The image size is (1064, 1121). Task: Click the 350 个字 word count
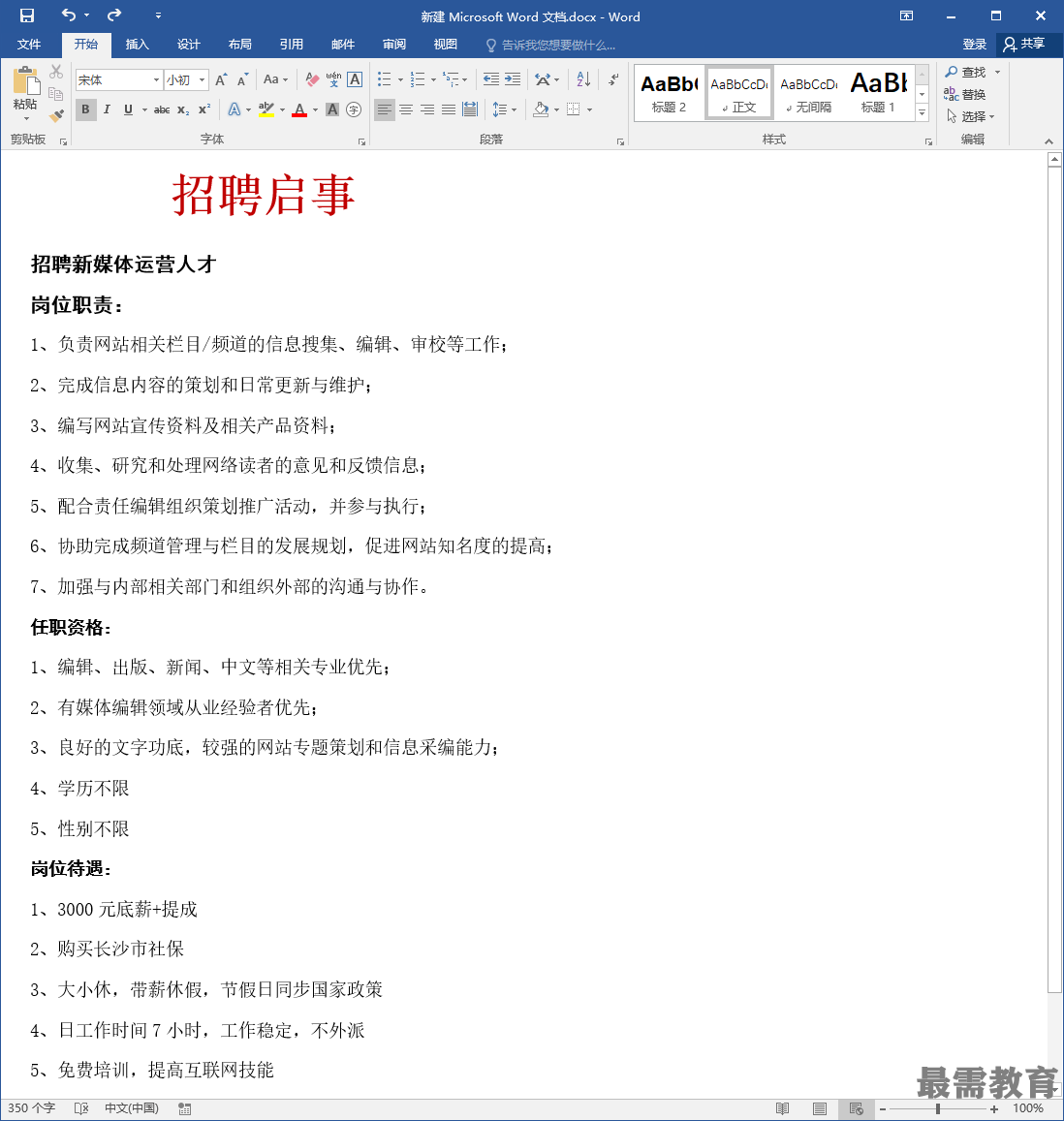coord(32,1108)
